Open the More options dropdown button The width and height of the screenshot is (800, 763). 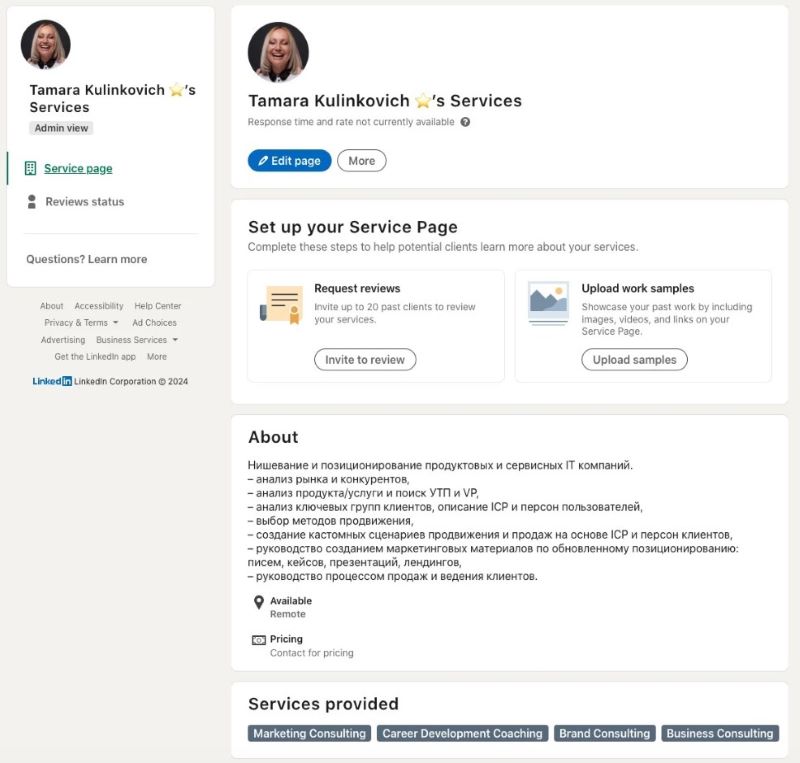361,161
